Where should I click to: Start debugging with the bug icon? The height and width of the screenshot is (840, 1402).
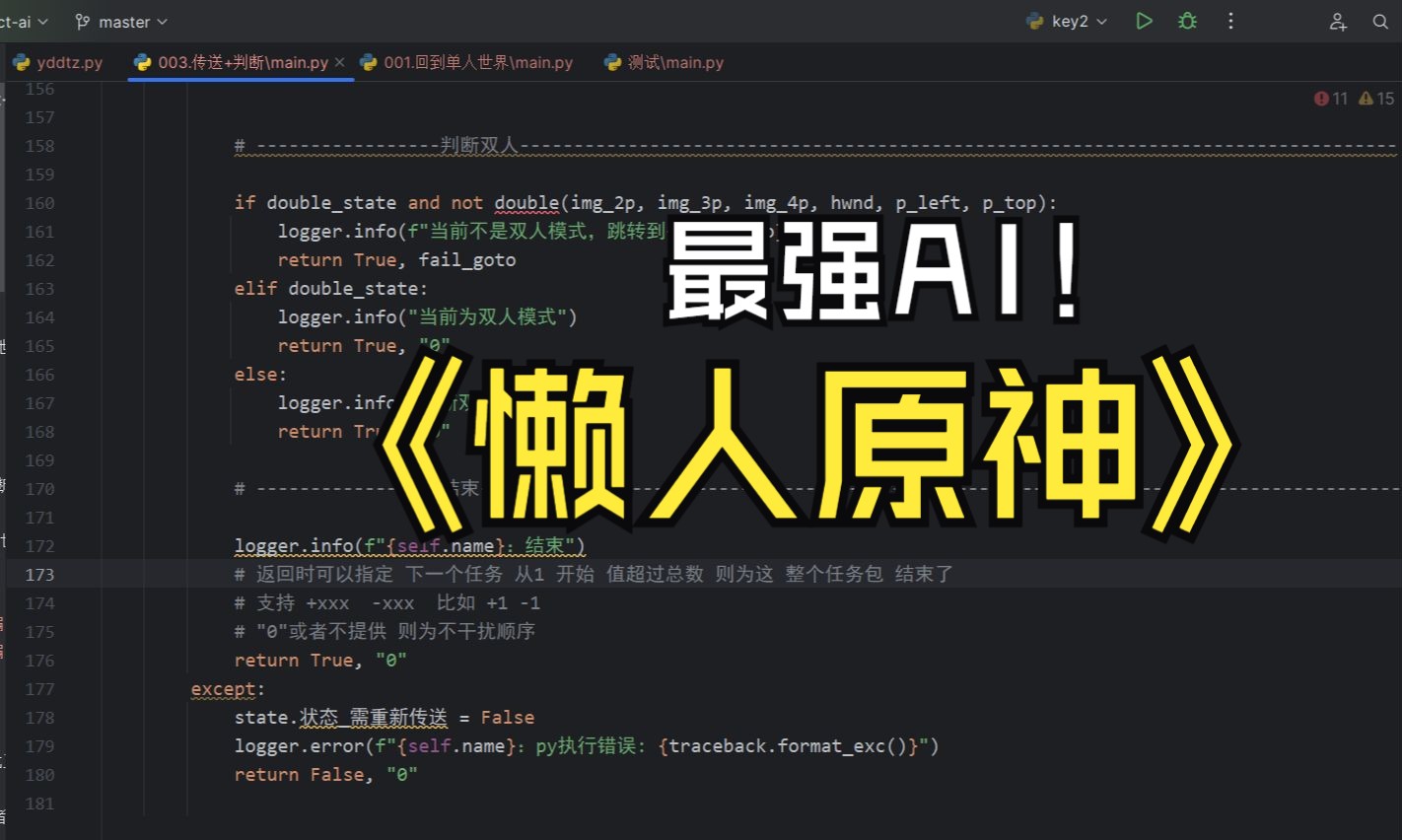pos(1187,21)
